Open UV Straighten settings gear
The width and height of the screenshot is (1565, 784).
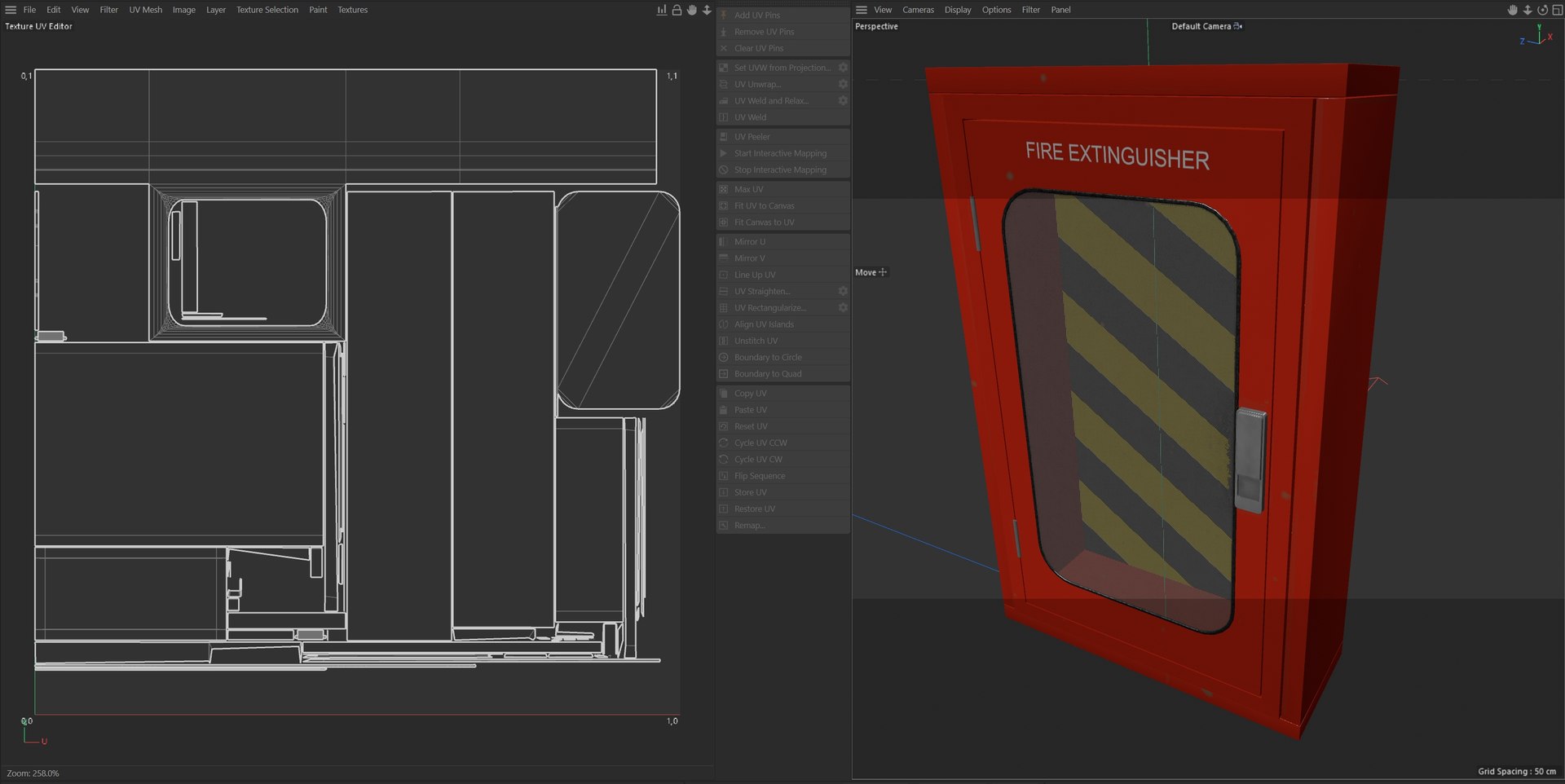tap(843, 291)
